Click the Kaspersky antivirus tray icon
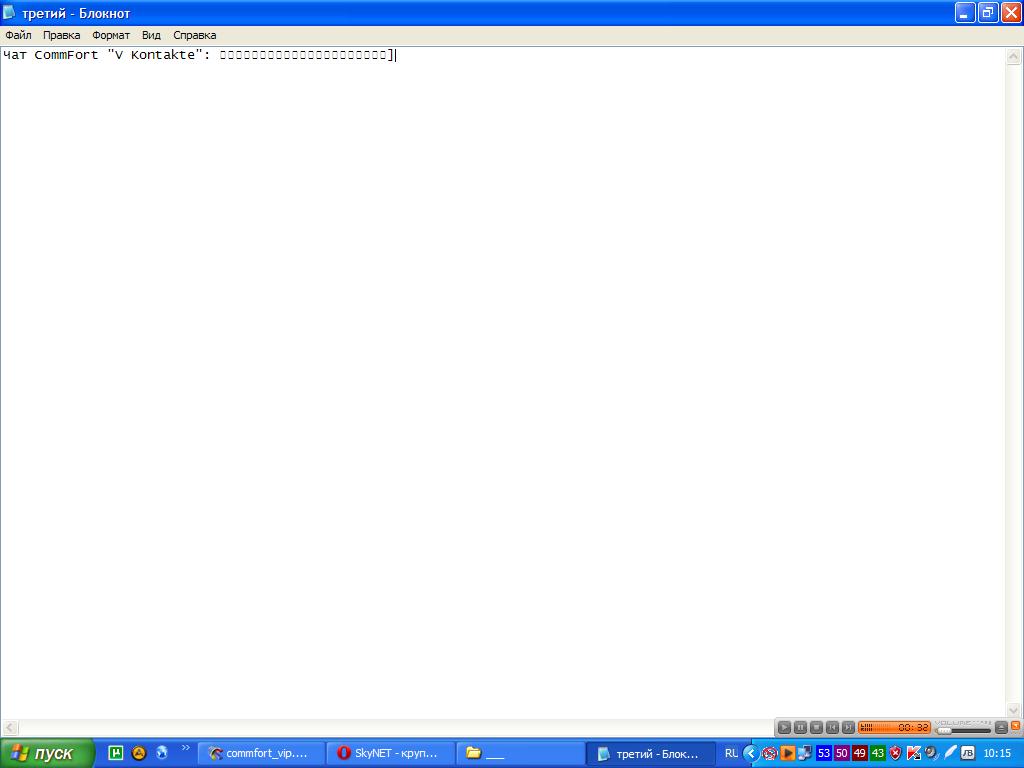 [x=913, y=753]
